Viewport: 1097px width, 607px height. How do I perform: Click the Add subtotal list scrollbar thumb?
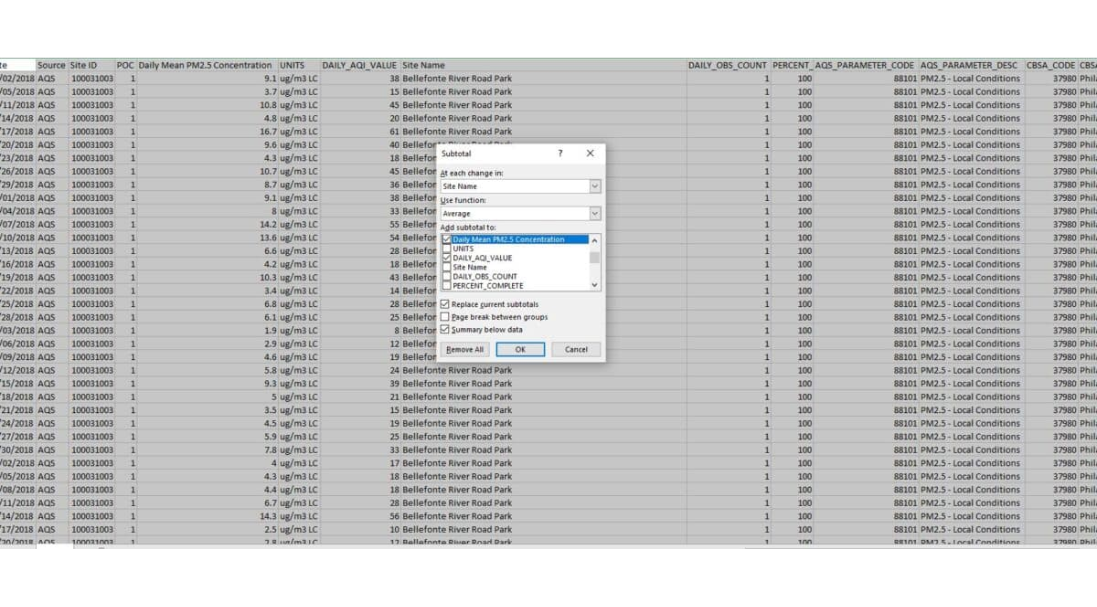[595, 256]
